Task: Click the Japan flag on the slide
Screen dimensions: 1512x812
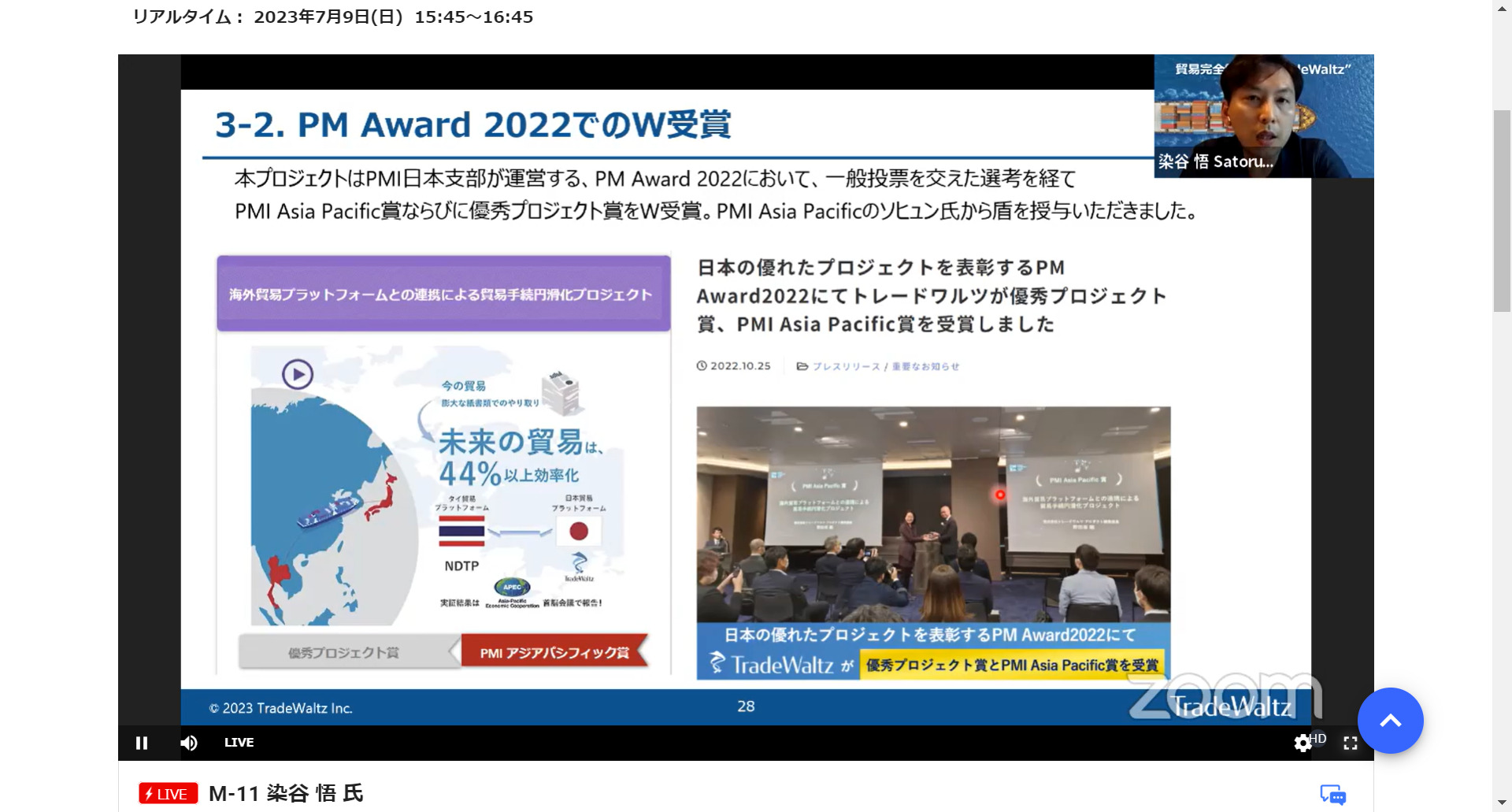Action: coord(579,532)
